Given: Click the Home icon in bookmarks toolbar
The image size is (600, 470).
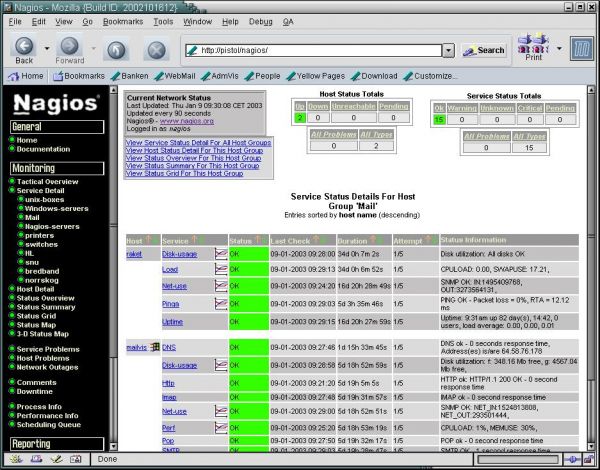Looking at the screenshot, I should click(x=26, y=75).
